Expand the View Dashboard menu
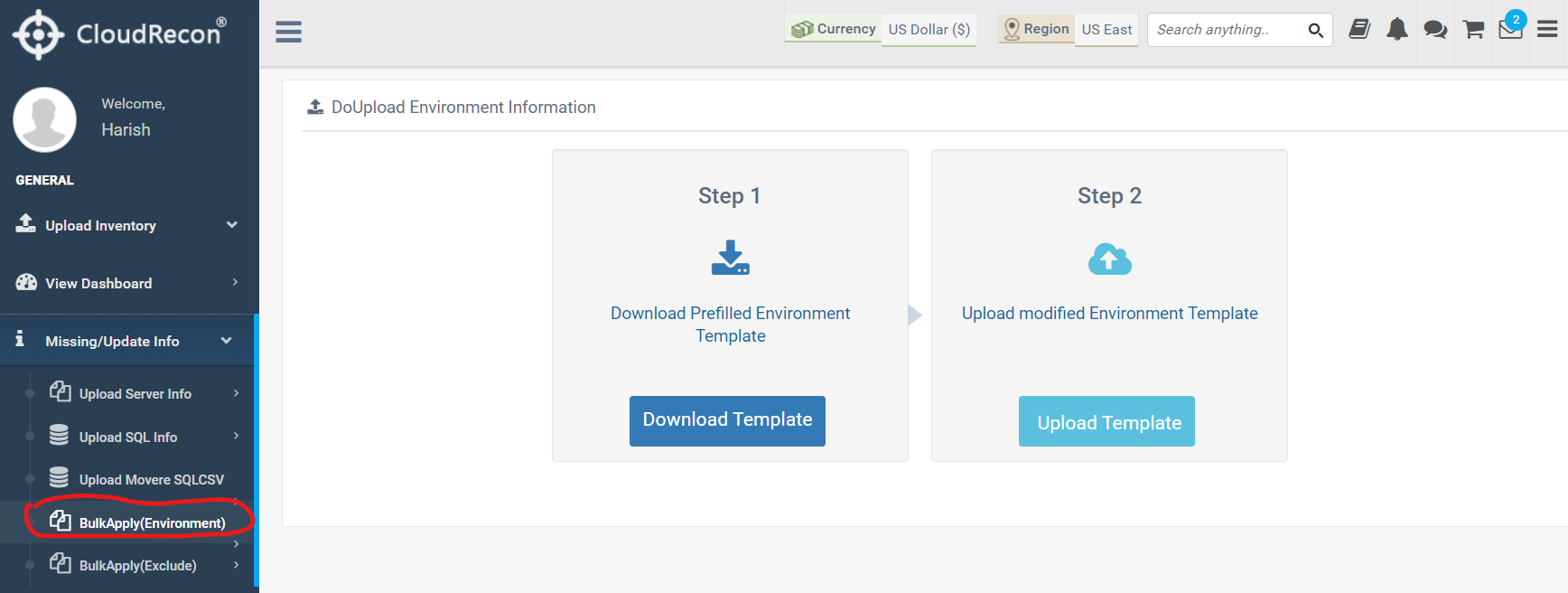Viewport: 1568px width, 593px height. click(x=126, y=283)
